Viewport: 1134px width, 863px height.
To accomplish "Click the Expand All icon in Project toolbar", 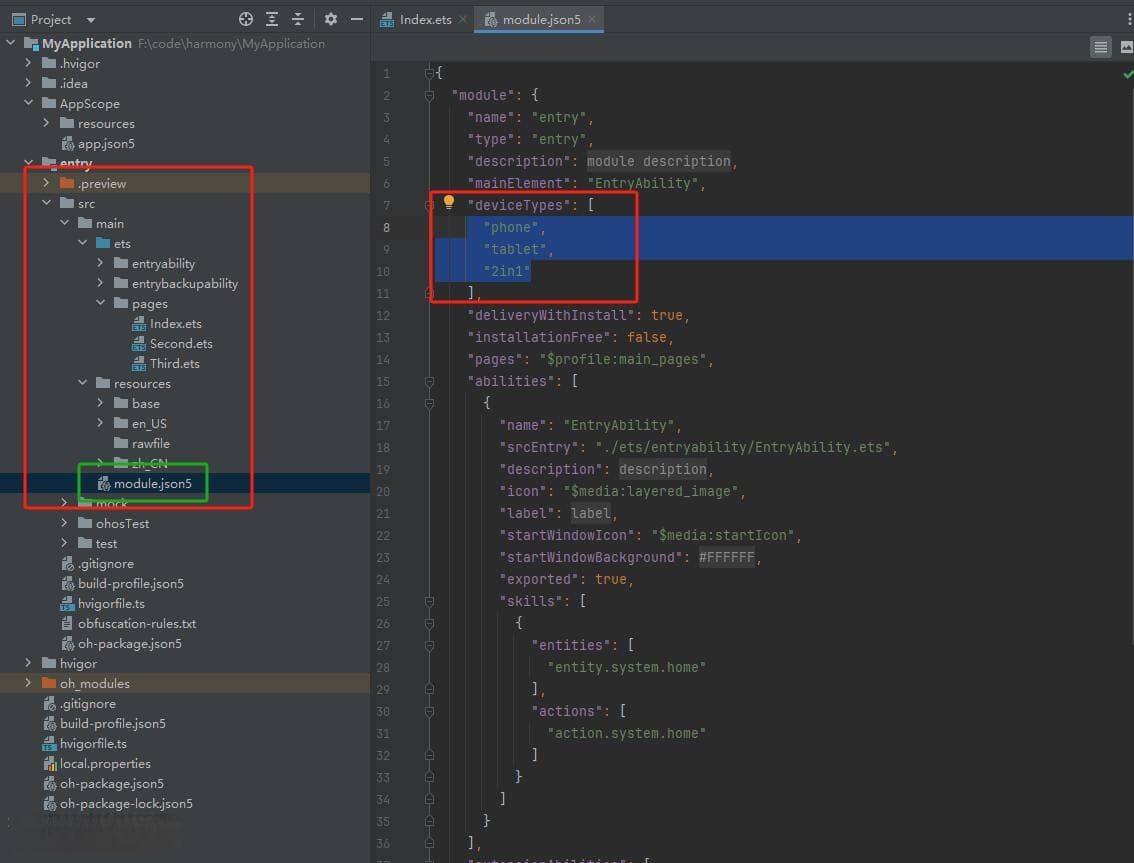I will click(272, 20).
